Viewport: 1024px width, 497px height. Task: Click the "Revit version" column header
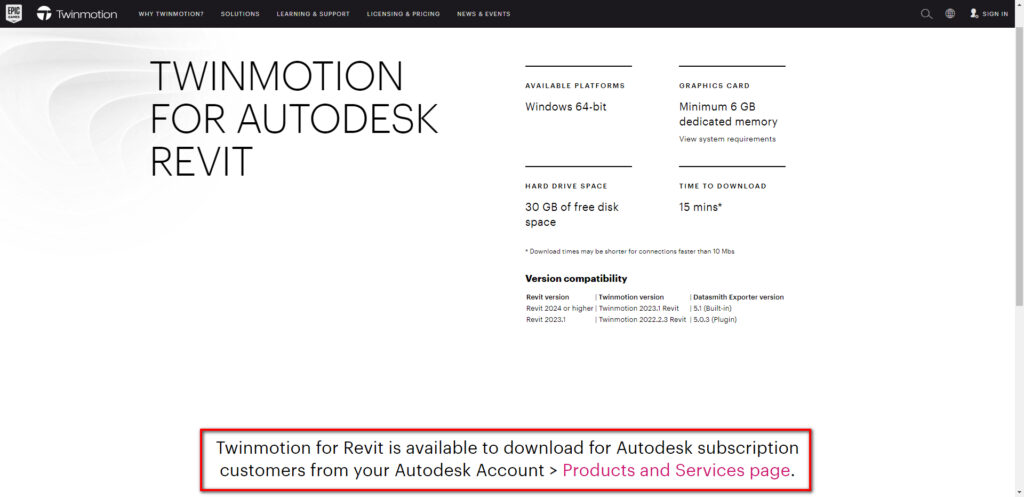[x=547, y=297]
